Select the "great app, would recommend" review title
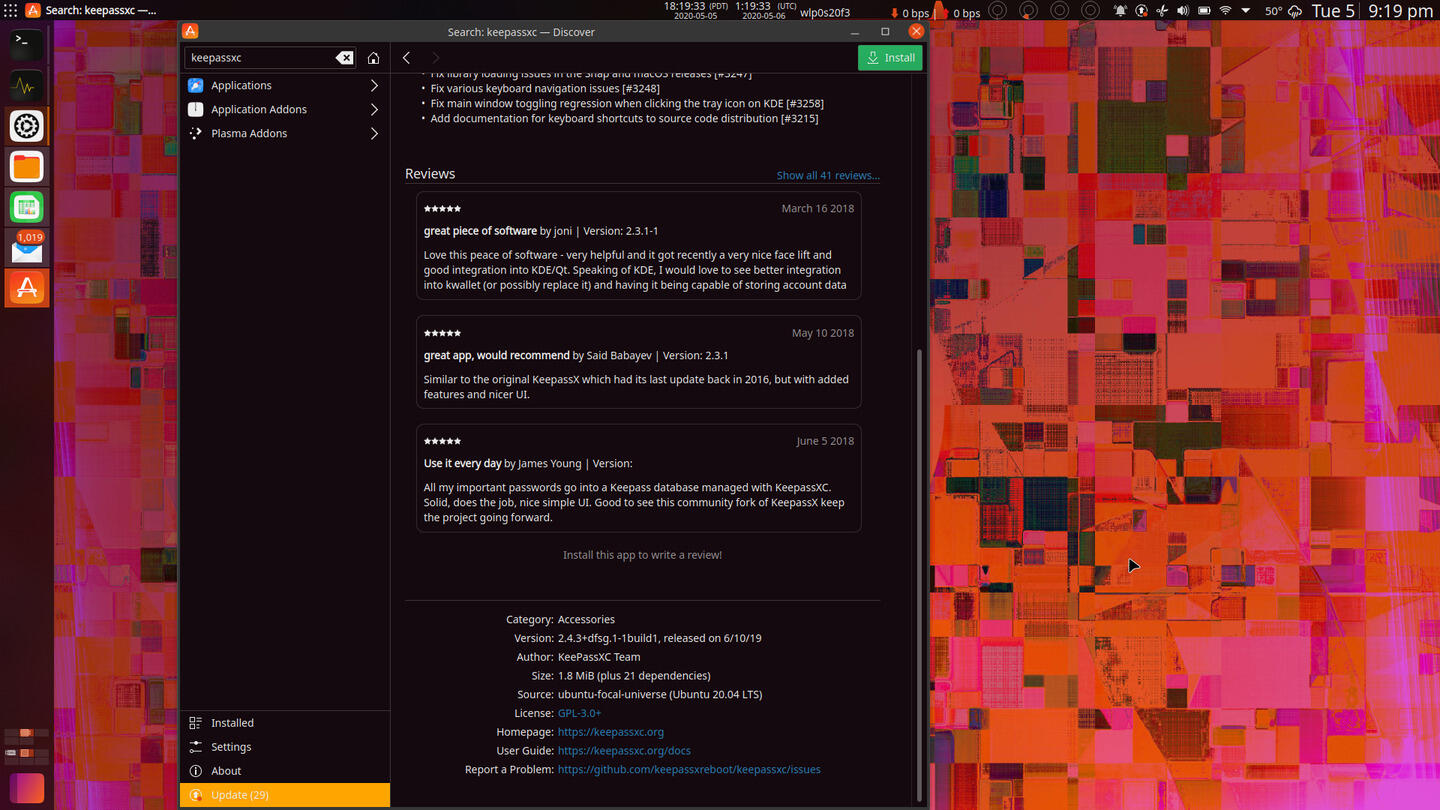Viewport: 1440px width, 810px height. (496, 356)
